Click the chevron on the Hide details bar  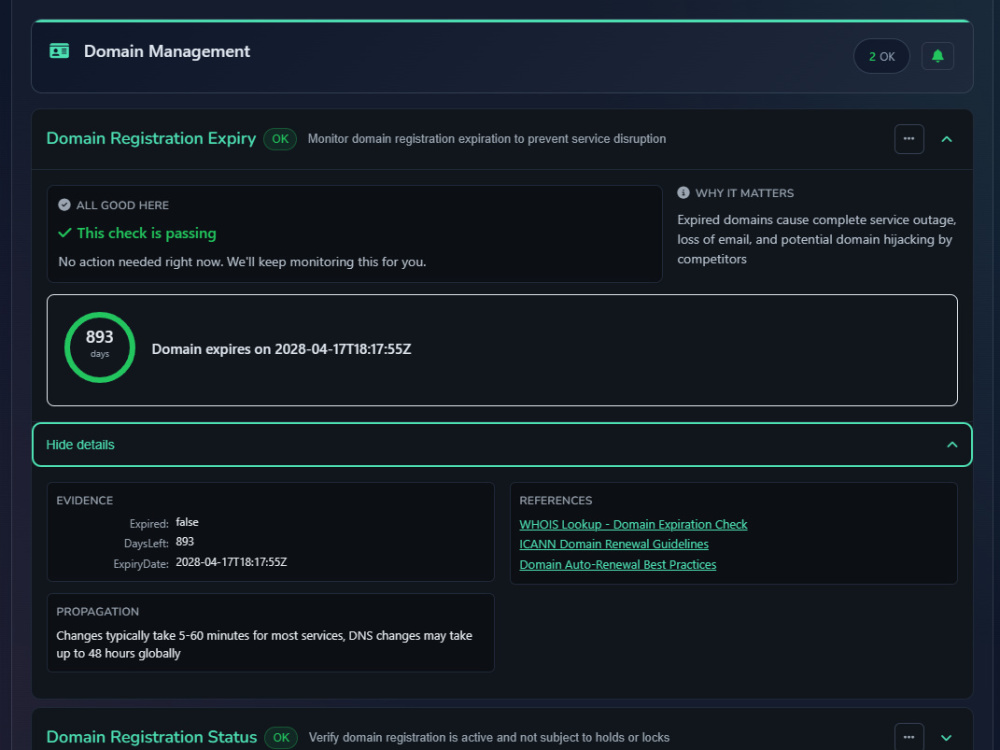click(x=952, y=445)
